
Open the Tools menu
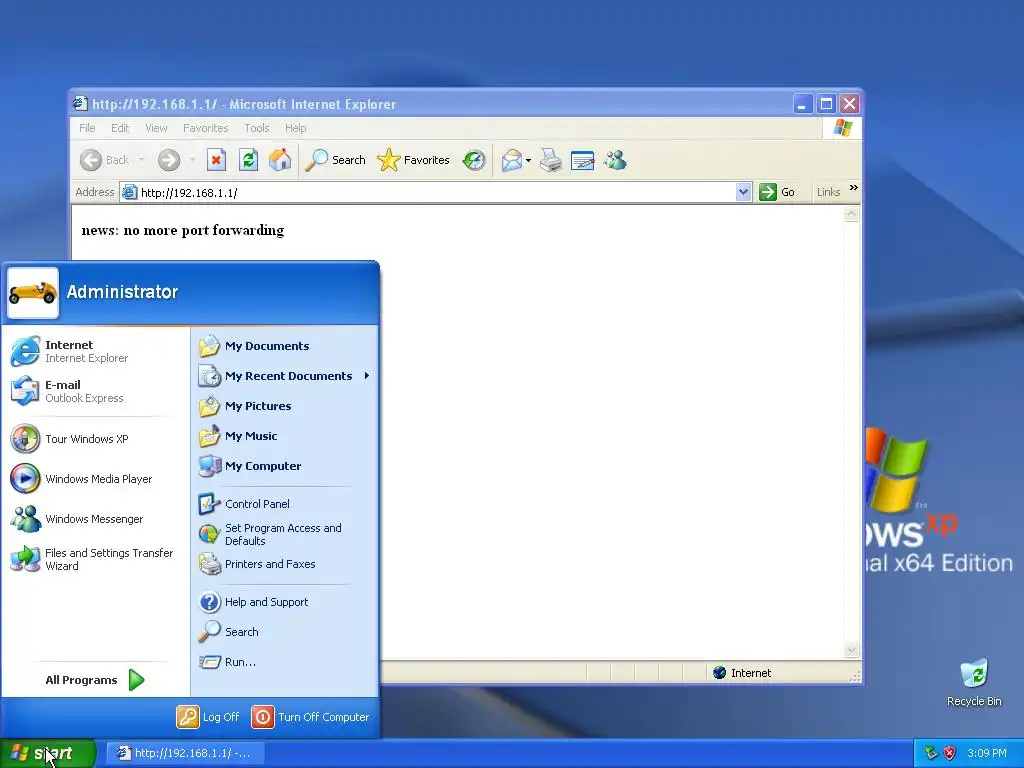tap(257, 128)
